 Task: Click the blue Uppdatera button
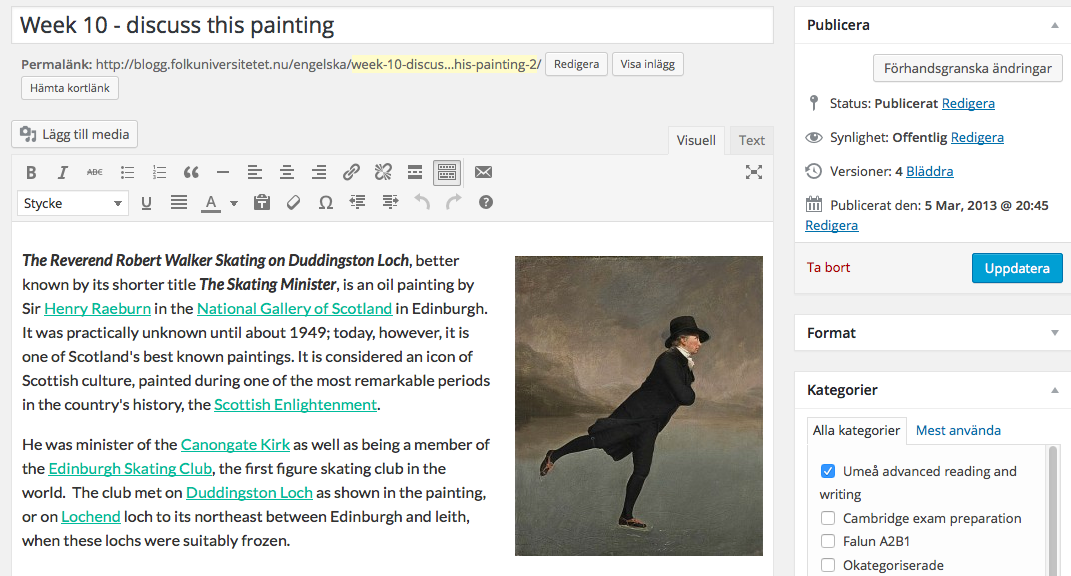click(x=1017, y=268)
